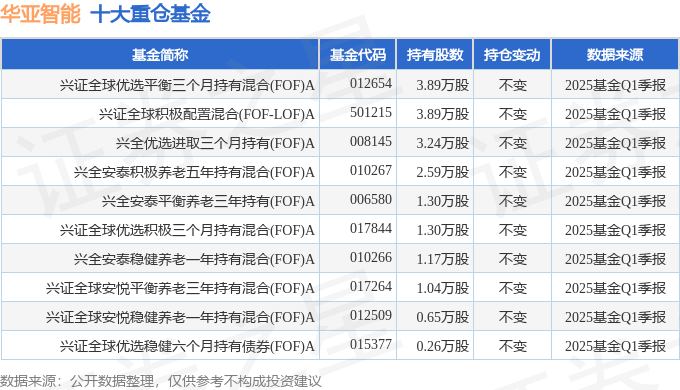Select fund code 501215
The height and width of the screenshot is (390, 680).
pyautogui.click(x=371, y=112)
